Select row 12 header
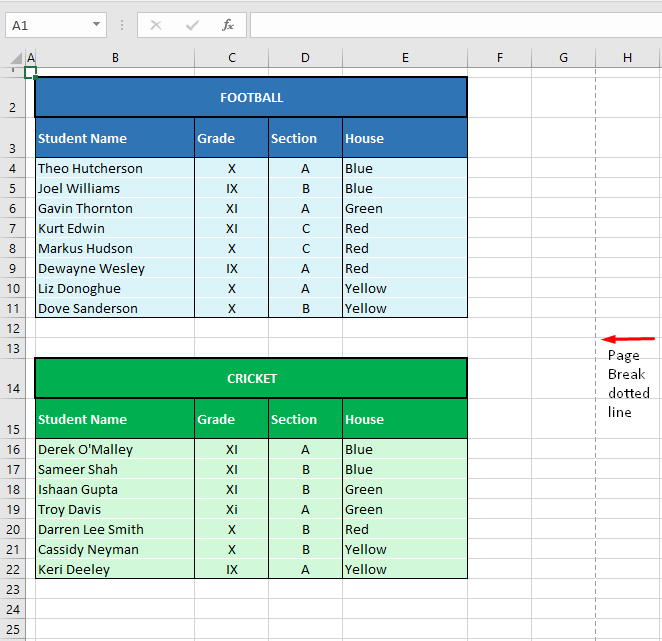Screen dimensions: 662x641 coord(12,328)
